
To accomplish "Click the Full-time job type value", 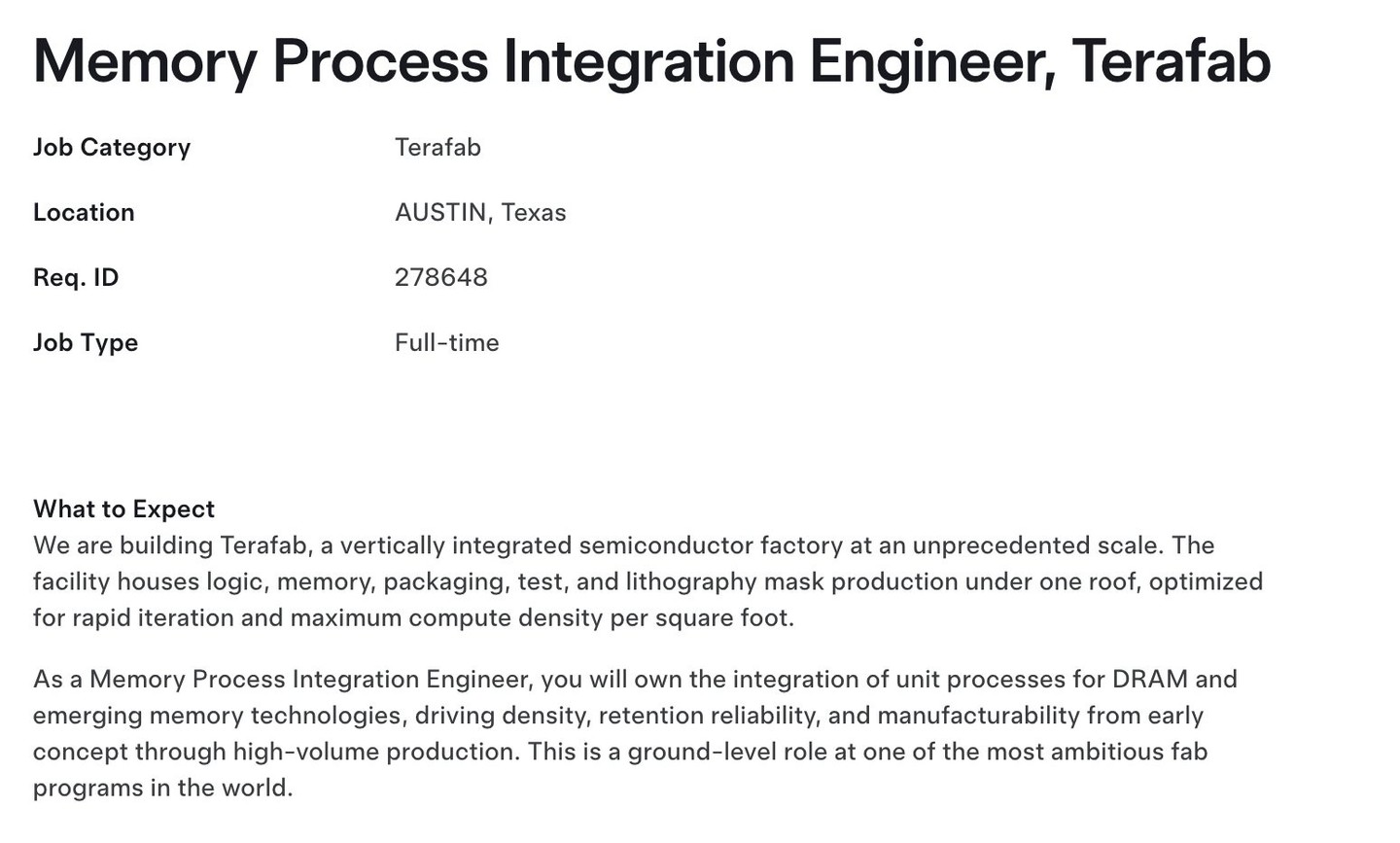I will click(x=447, y=342).
